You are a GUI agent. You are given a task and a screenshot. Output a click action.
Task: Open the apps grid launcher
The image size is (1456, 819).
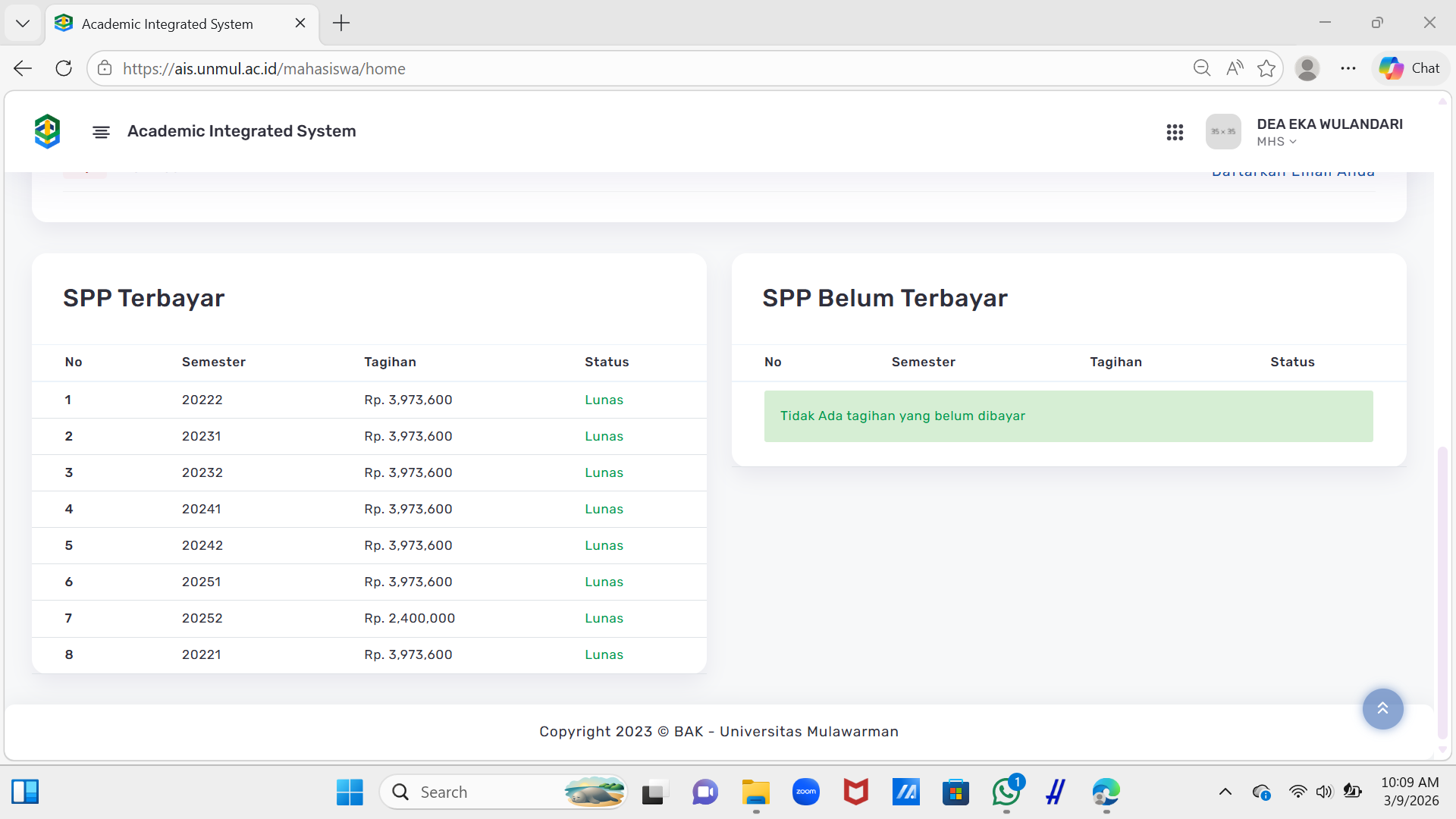pos(1175,133)
